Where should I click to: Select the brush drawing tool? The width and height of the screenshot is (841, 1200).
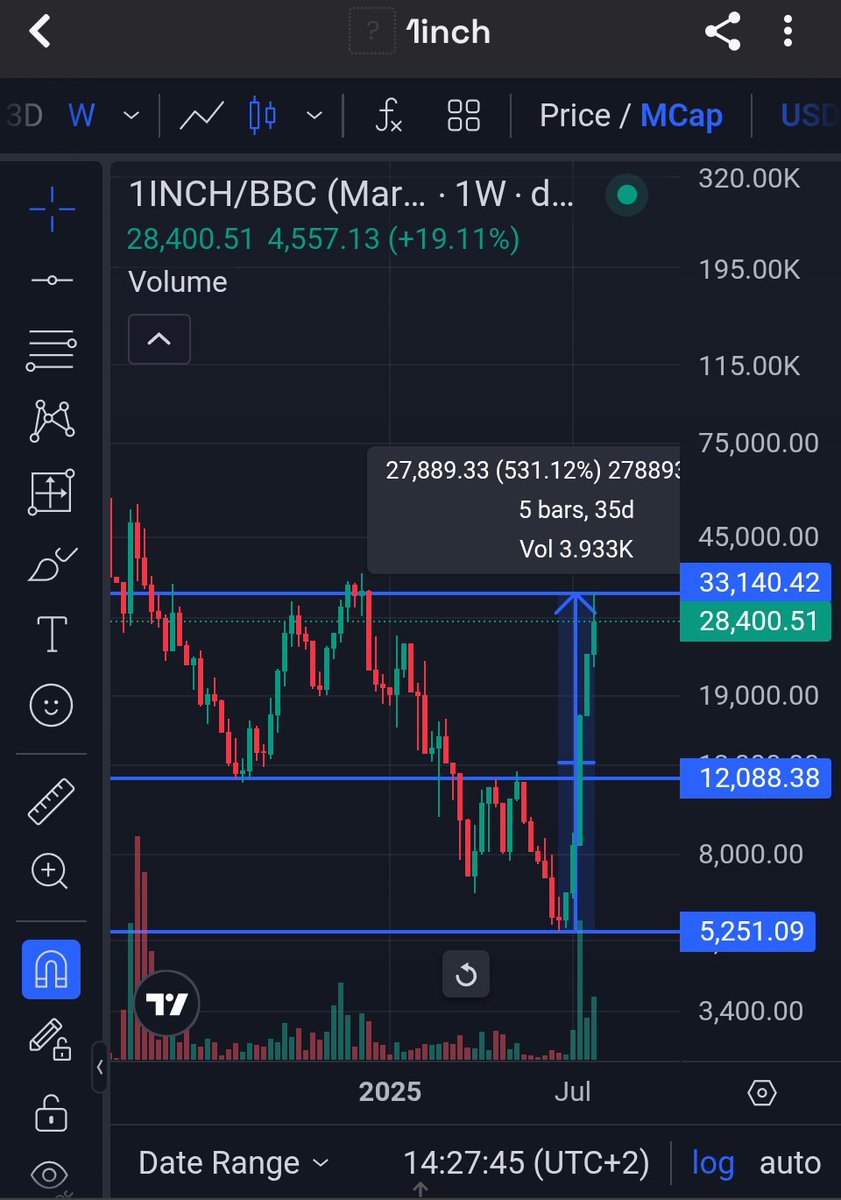(x=52, y=565)
